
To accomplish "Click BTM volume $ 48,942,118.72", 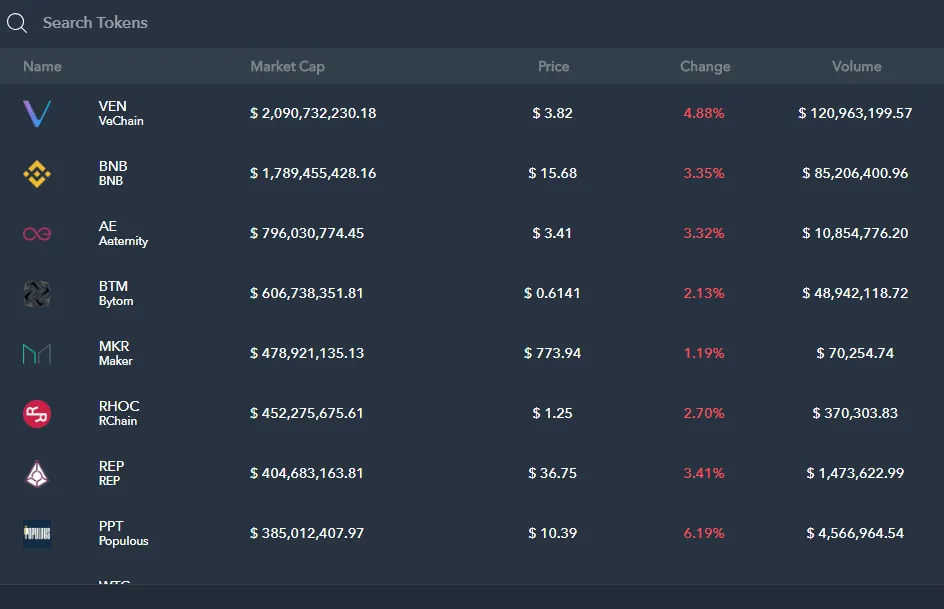I will (856, 293).
